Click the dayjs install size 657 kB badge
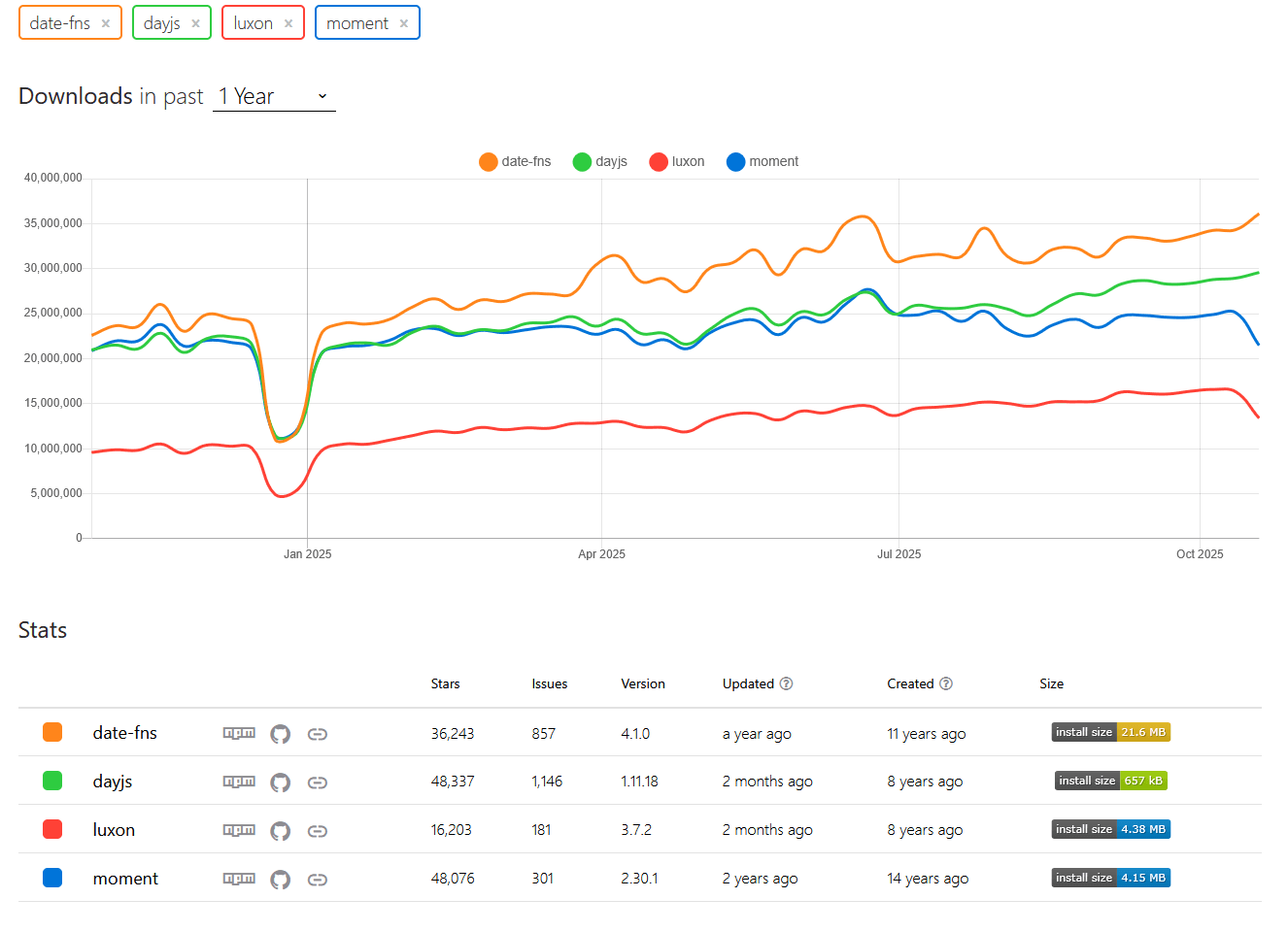The width and height of the screenshot is (1288, 932). click(x=1111, y=781)
